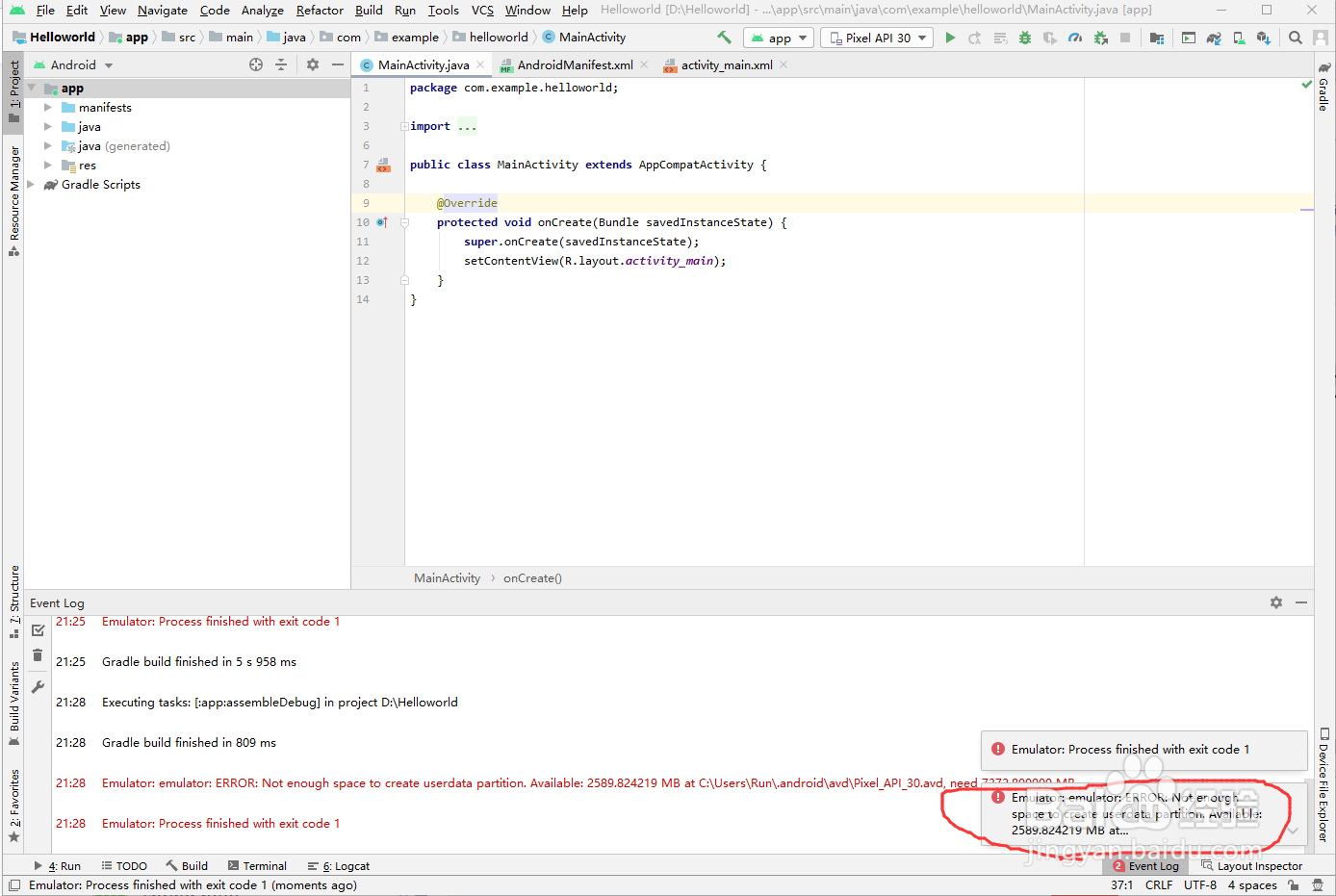The image size is (1336, 896).
Task: Click locate-opened-file target icon in Project panel
Action: pos(256,64)
